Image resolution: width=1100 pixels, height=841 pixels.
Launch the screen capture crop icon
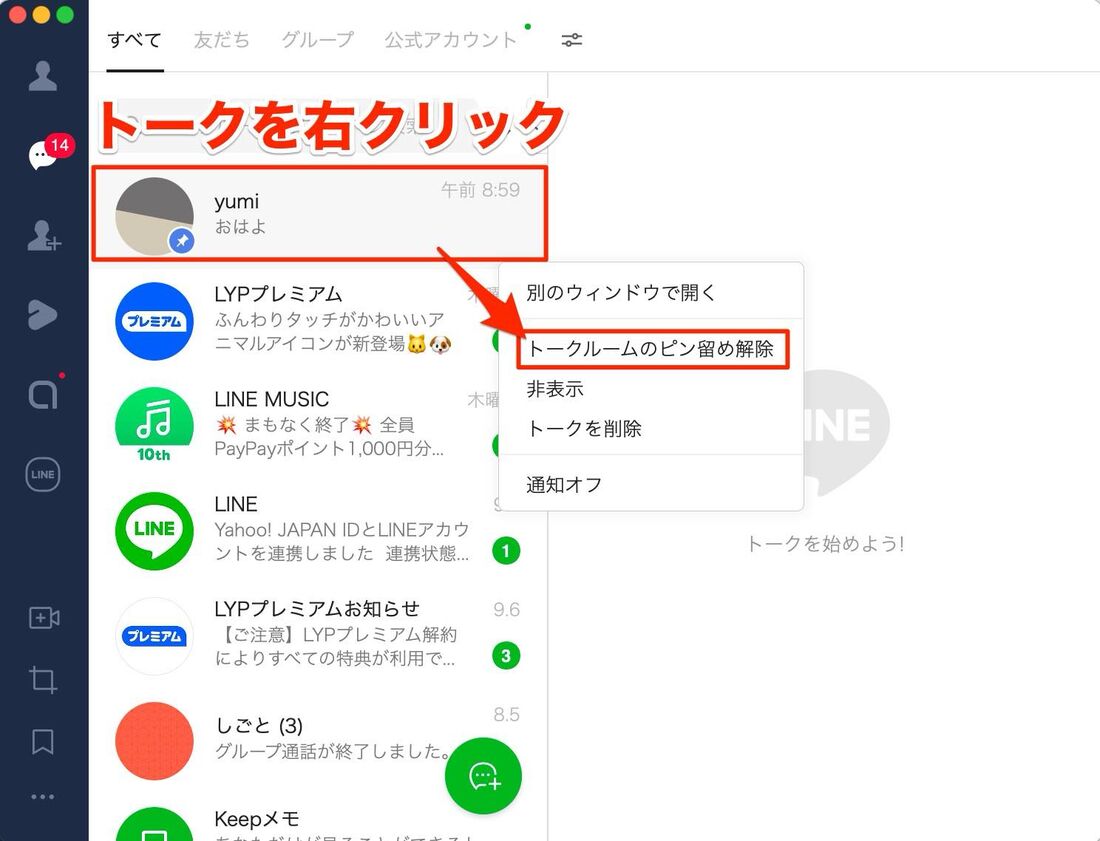pos(43,680)
